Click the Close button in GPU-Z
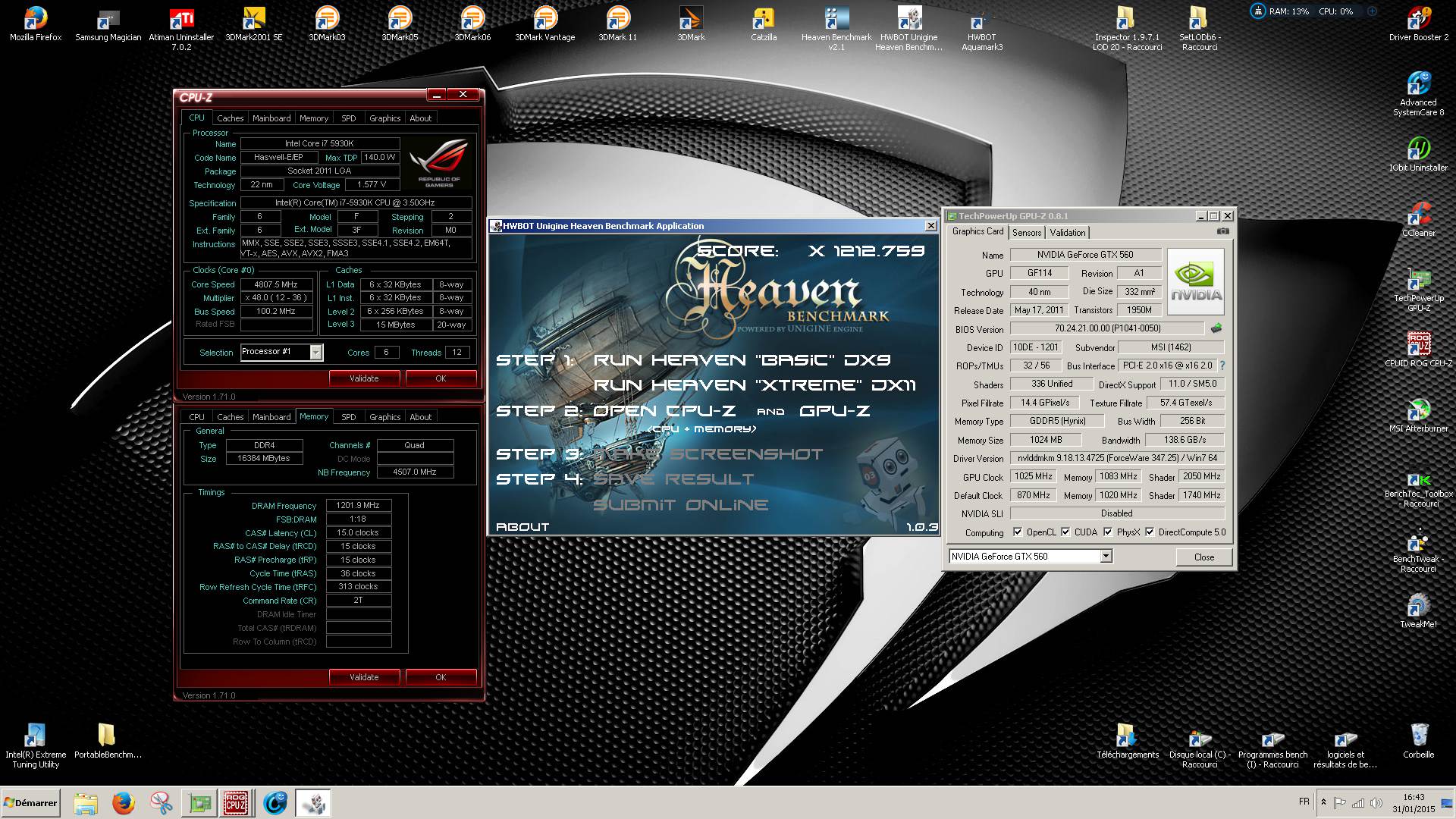1456x819 pixels. (1203, 557)
